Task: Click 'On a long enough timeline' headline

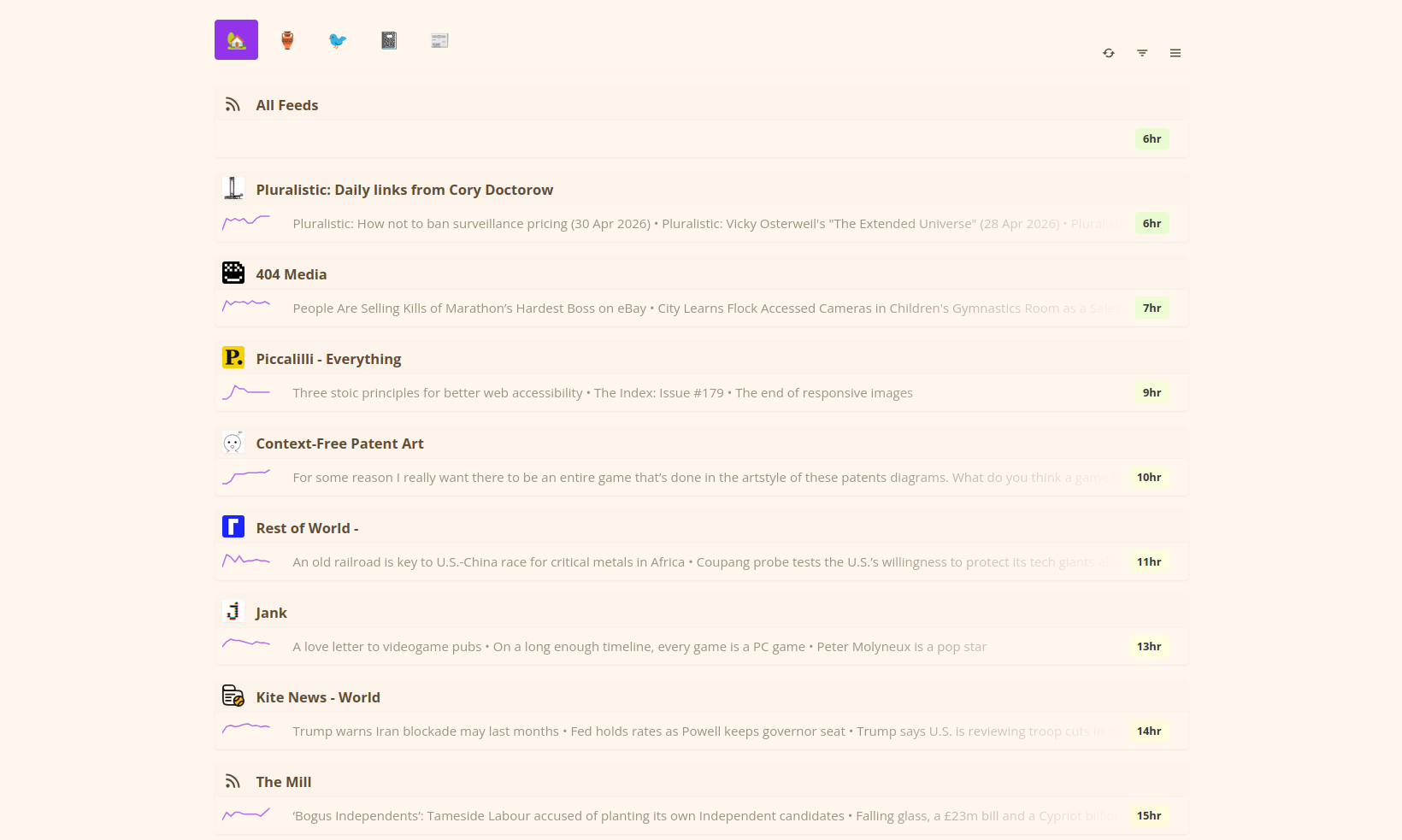Action: (649, 647)
